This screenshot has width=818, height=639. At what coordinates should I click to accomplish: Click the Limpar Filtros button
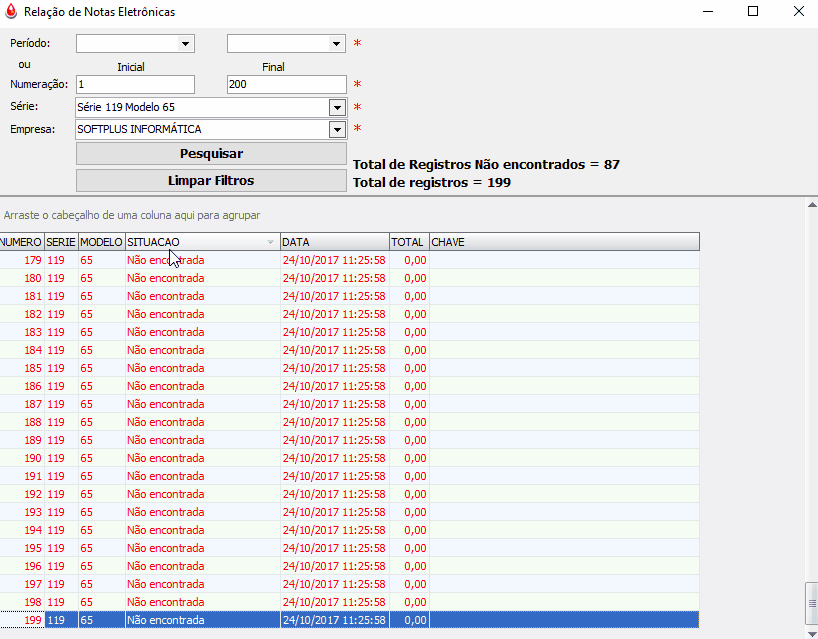click(211, 180)
